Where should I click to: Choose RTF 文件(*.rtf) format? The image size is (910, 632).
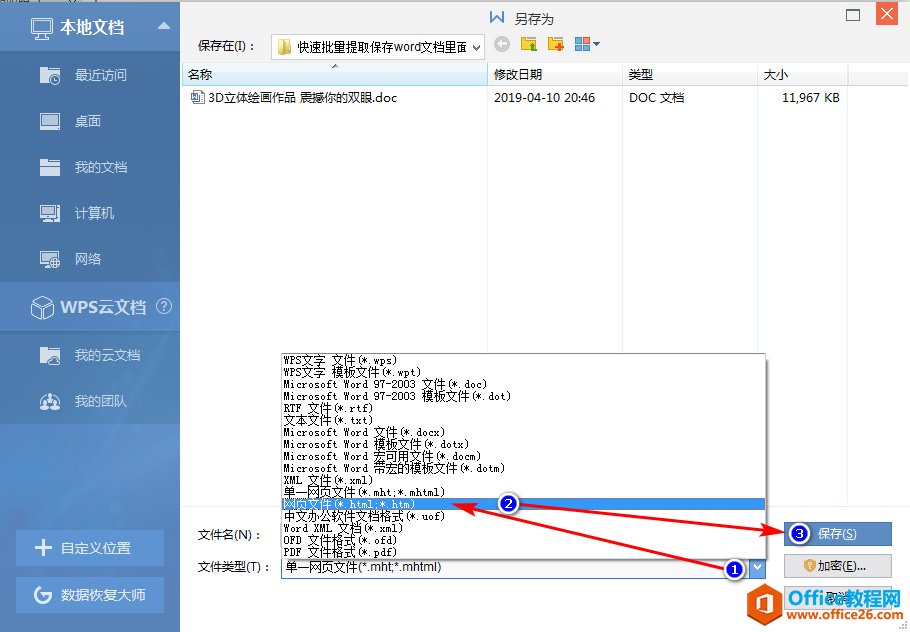(x=523, y=408)
